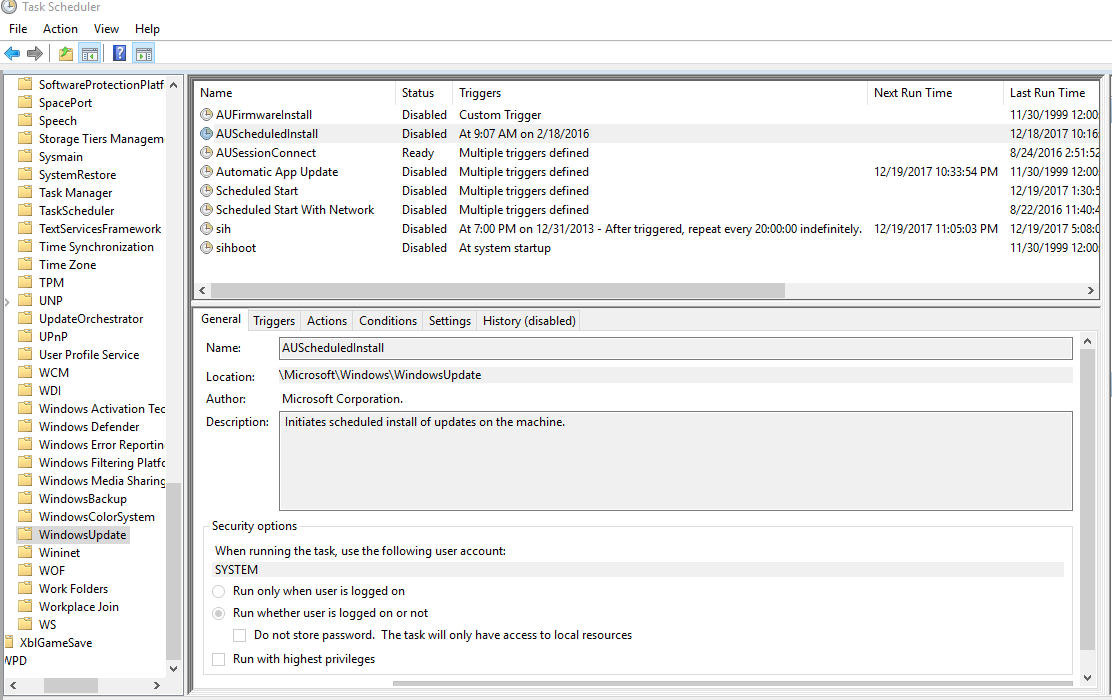Switch to the Triggers tab
Viewport: 1112px width, 700px height.
[x=274, y=321]
